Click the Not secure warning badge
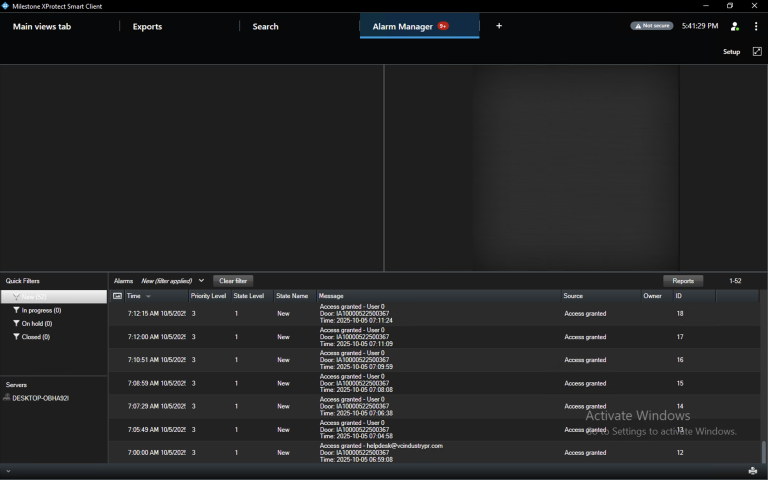 (x=651, y=26)
